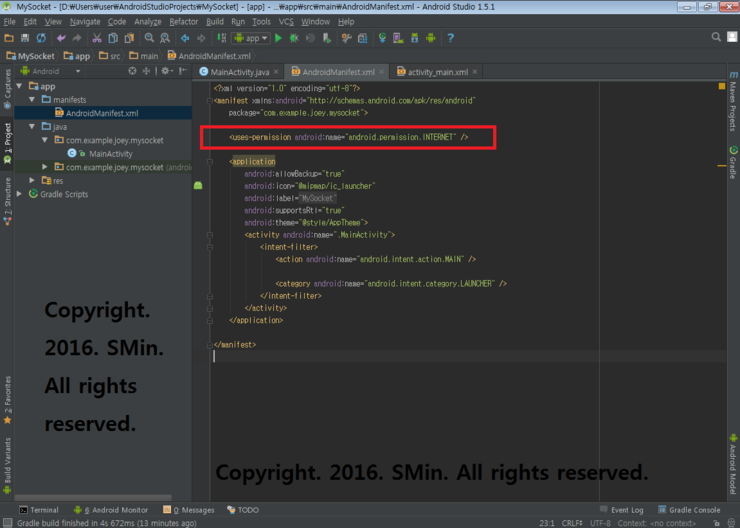
Task: Open the Event Log
Action: coord(622,510)
